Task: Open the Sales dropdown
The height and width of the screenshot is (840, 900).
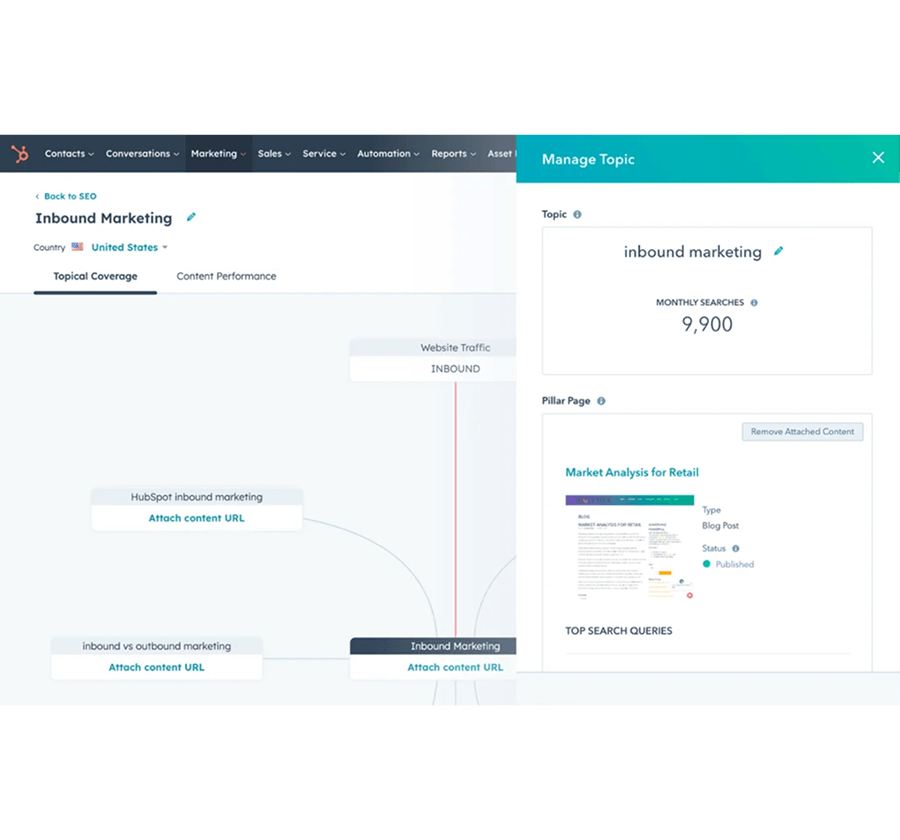Action: click(274, 153)
